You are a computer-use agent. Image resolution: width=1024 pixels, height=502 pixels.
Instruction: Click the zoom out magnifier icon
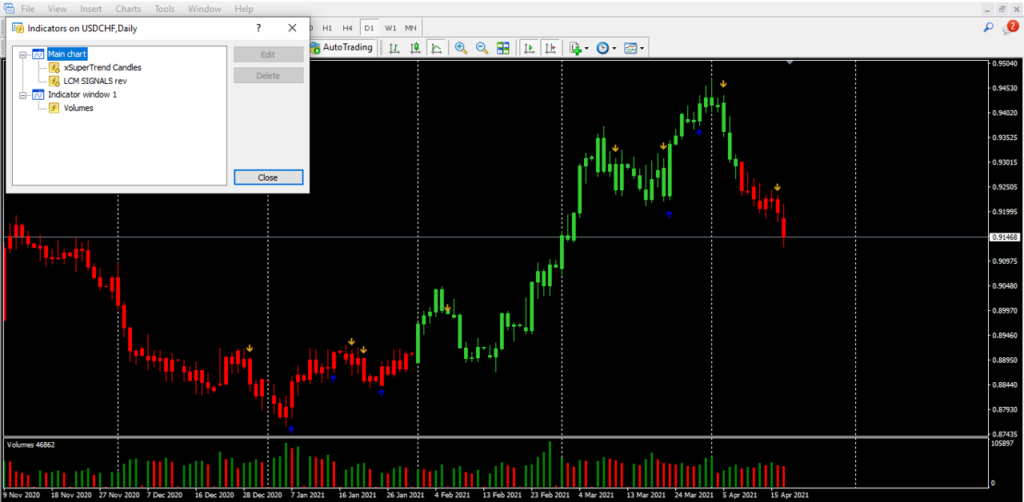(x=482, y=47)
